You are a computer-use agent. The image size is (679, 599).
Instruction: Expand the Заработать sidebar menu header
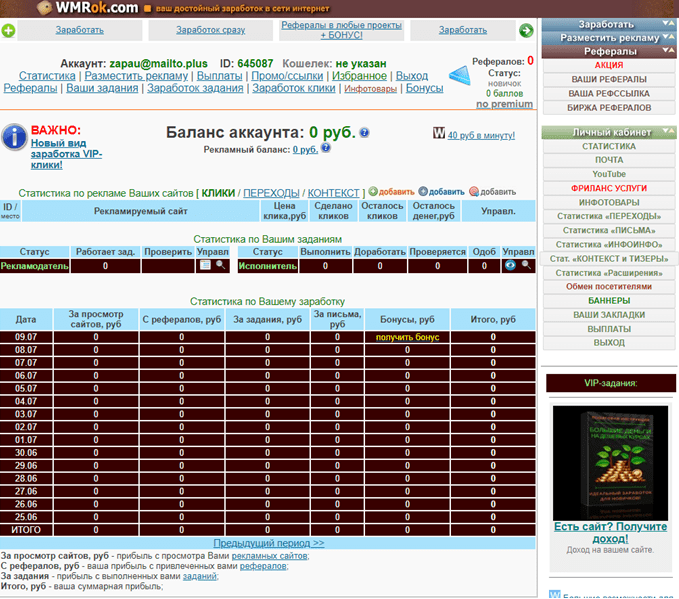coord(668,23)
